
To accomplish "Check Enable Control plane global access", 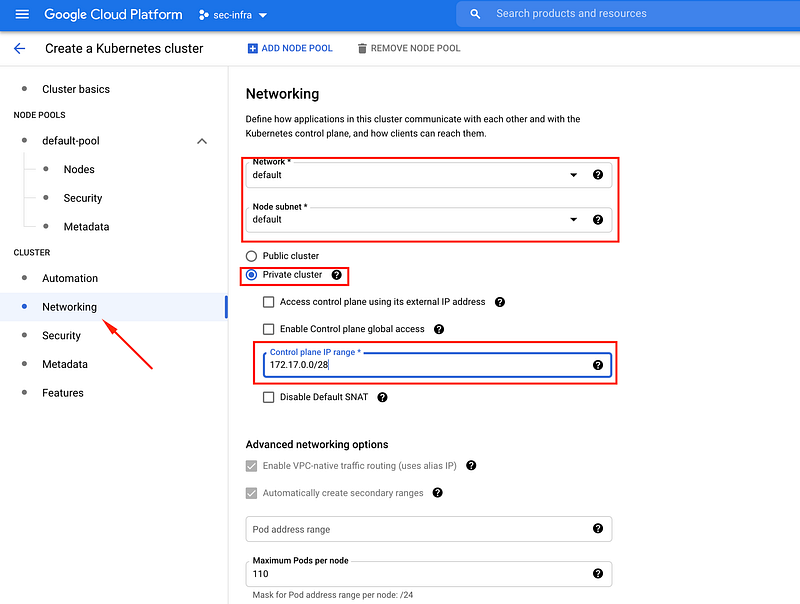I will [x=268, y=329].
